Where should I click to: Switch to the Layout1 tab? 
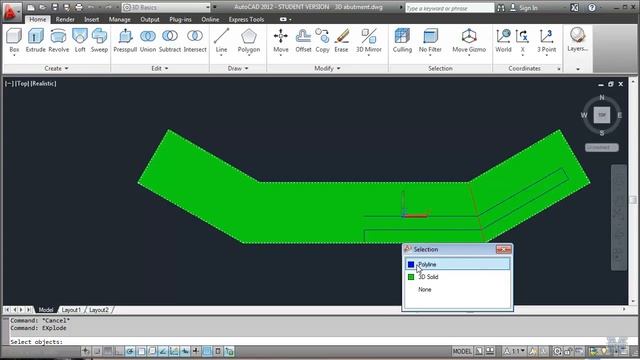pos(71,310)
